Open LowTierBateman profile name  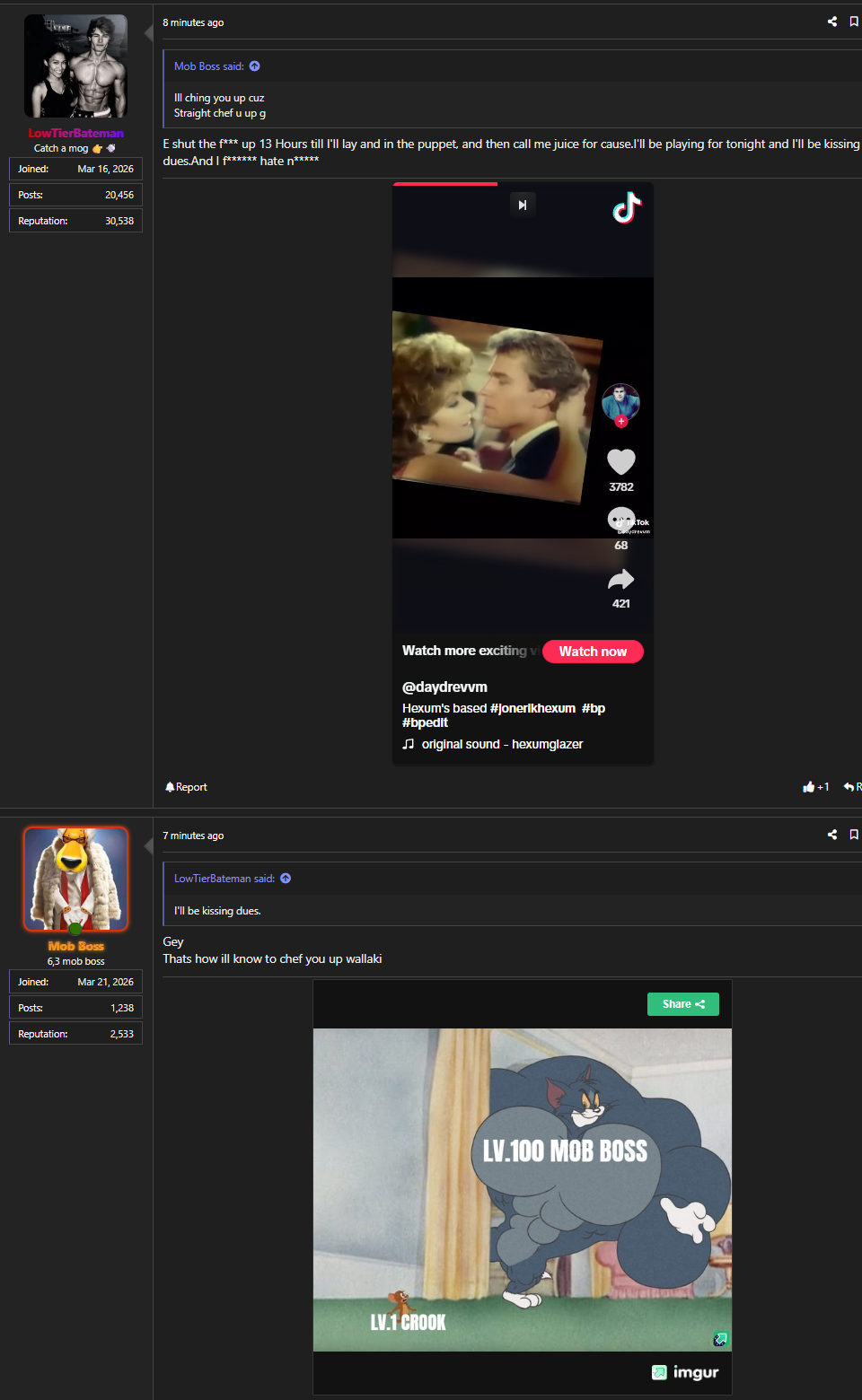(x=75, y=133)
